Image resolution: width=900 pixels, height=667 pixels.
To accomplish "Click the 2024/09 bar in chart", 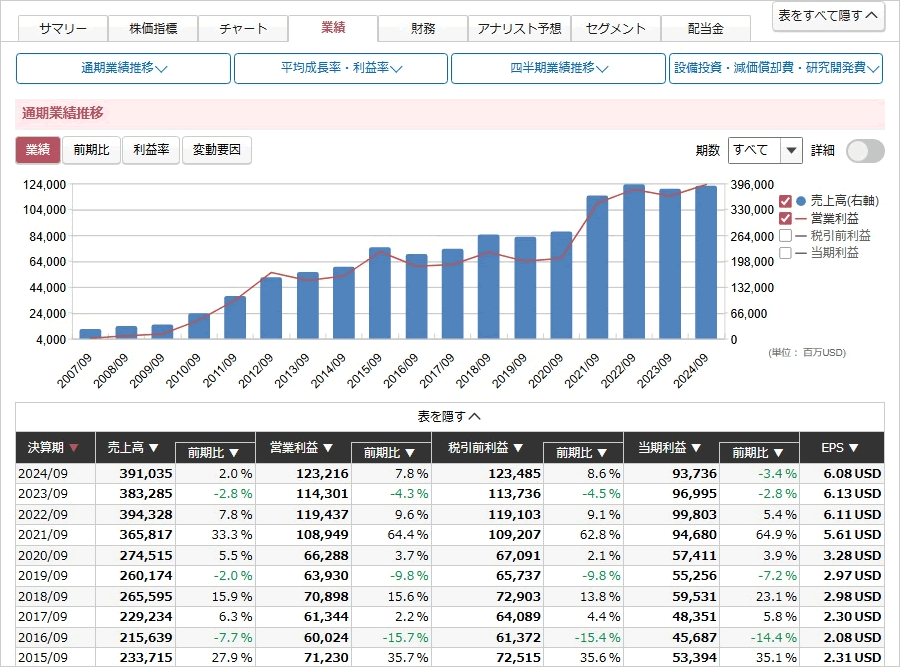I will coord(706,262).
